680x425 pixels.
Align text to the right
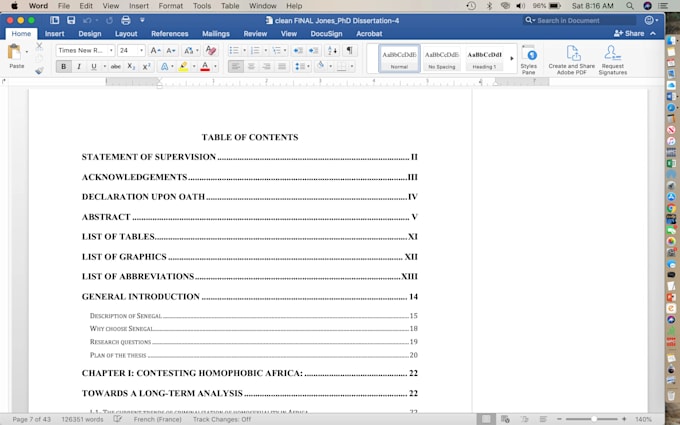(267, 66)
